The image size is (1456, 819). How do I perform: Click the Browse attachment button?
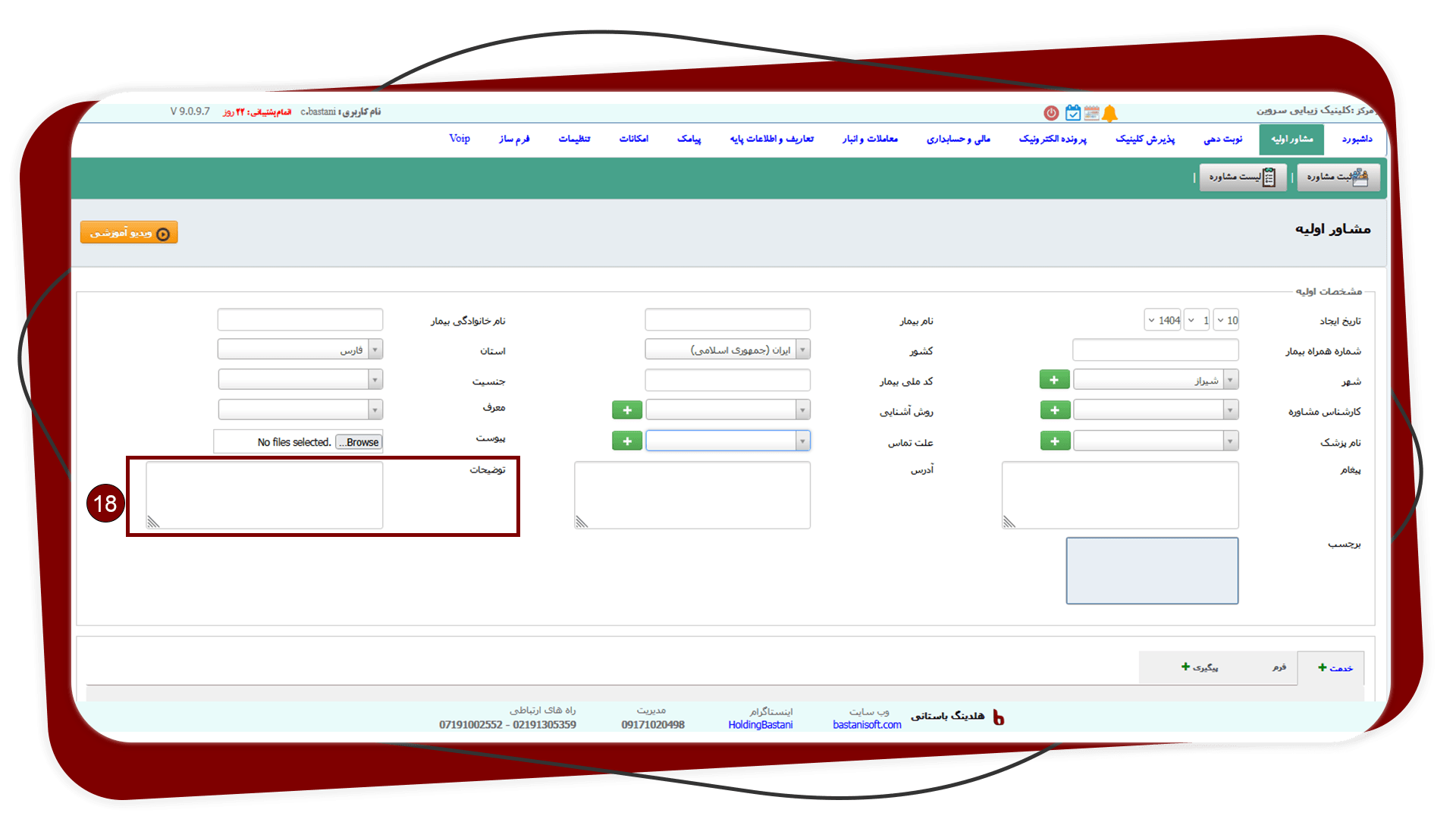click(x=359, y=442)
